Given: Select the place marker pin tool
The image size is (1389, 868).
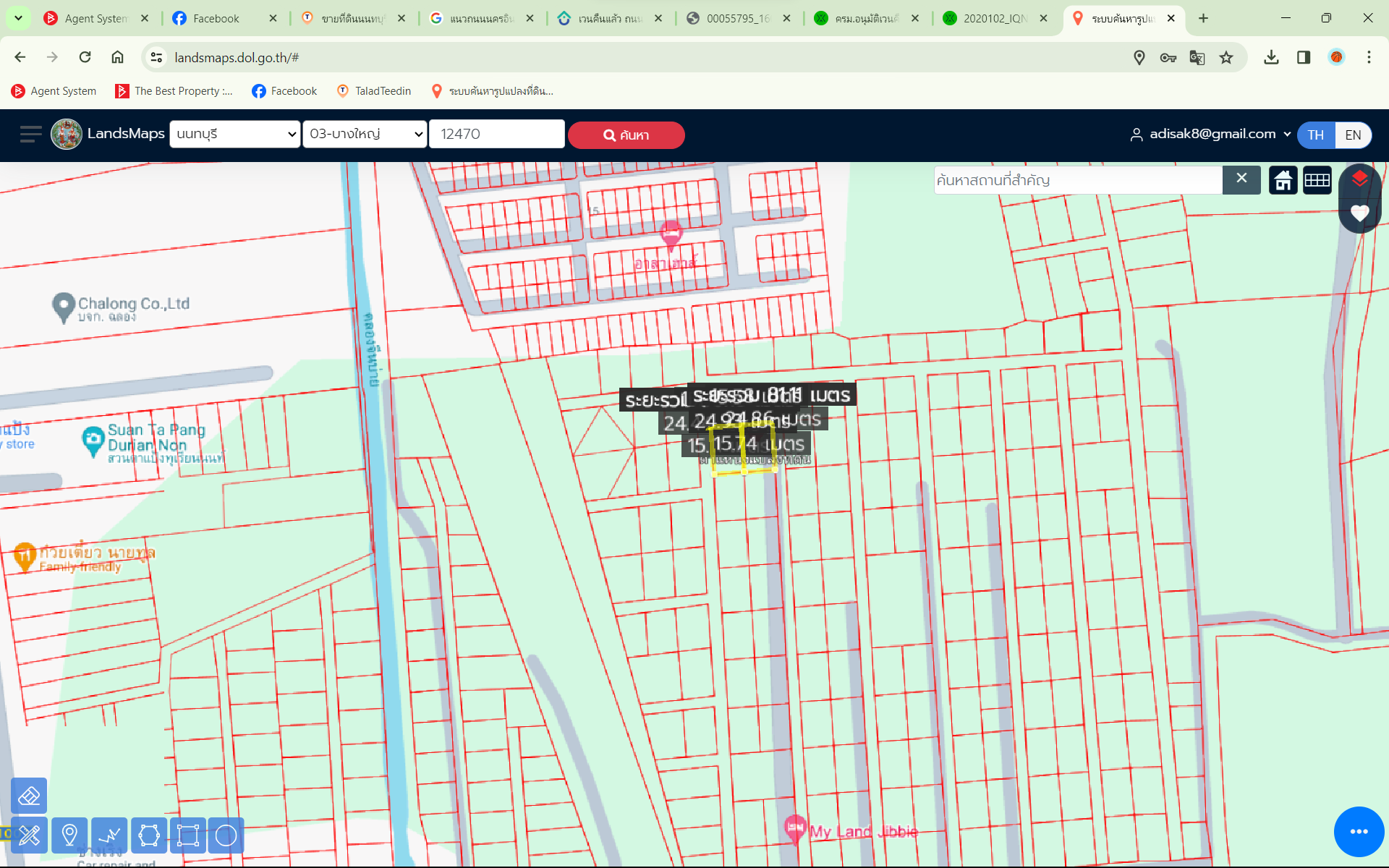Looking at the screenshot, I should pyautogui.click(x=69, y=835).
